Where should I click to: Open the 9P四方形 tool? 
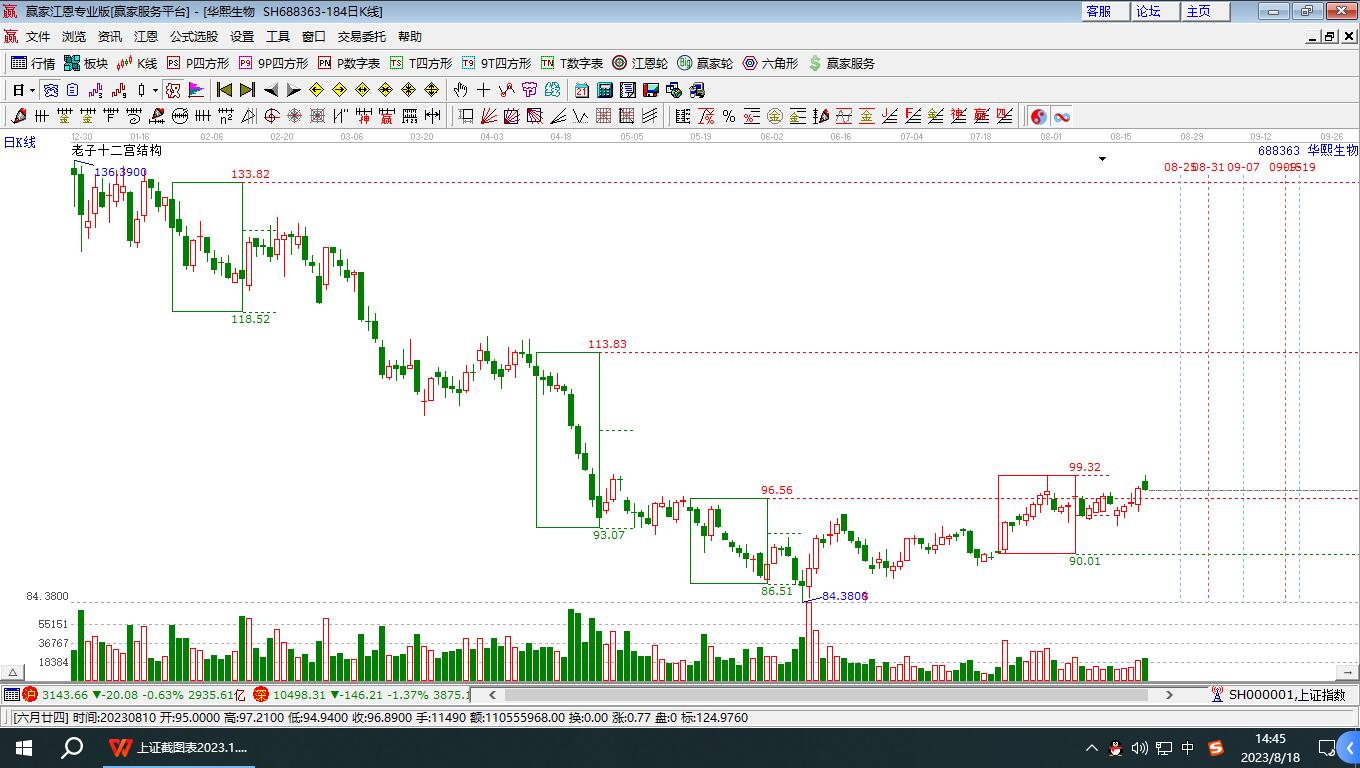[x=273, y=63]
